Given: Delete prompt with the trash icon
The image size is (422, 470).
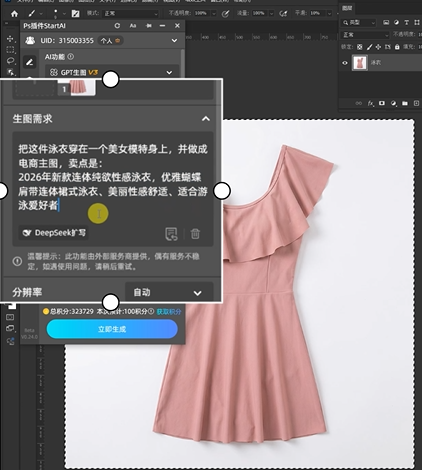Looking at the screenshot, I should [x=195, y=234].
